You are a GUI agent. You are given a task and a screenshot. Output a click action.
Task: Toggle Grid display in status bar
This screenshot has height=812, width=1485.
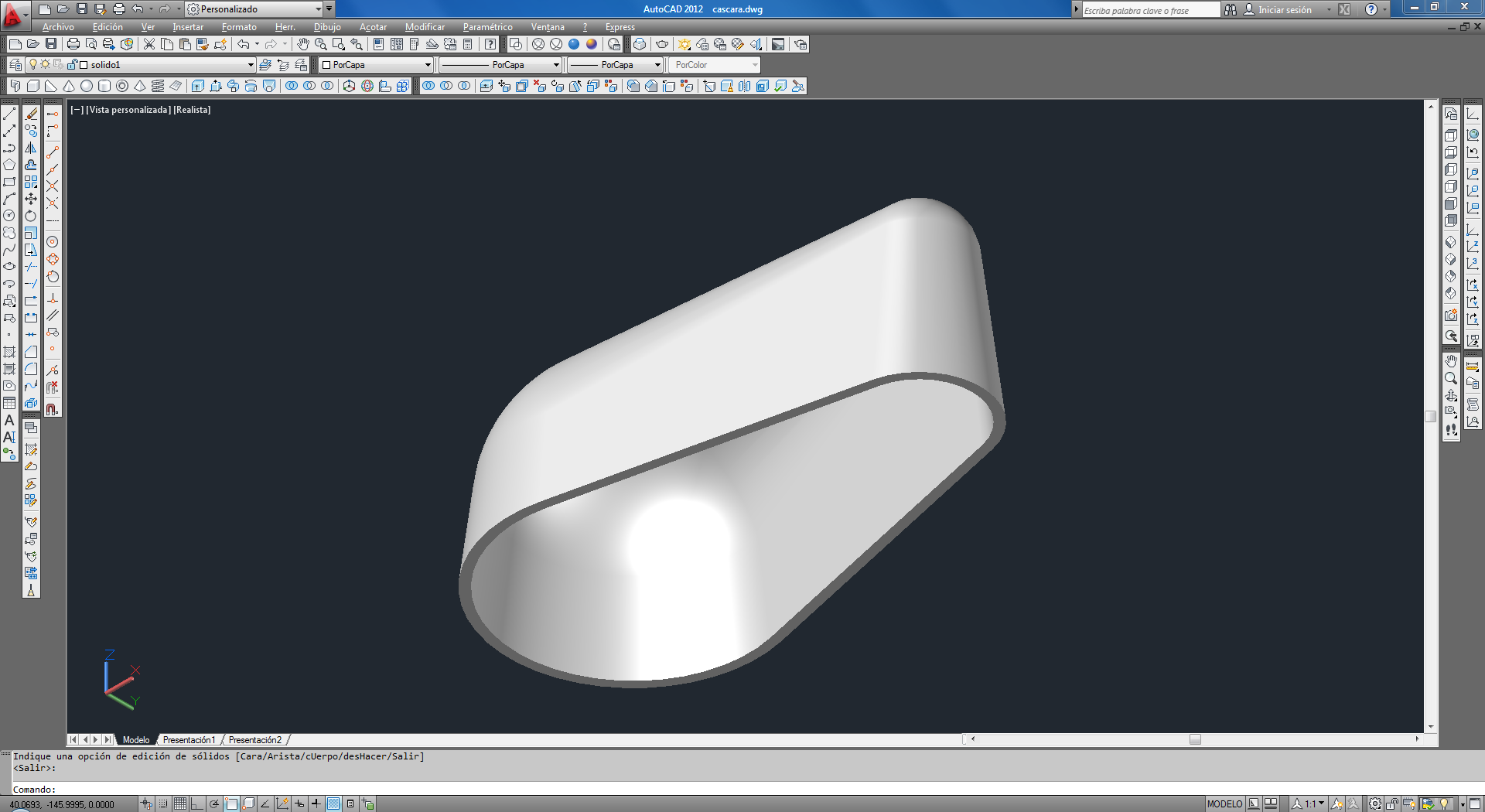pyautogui.click(x=180, y=804)
